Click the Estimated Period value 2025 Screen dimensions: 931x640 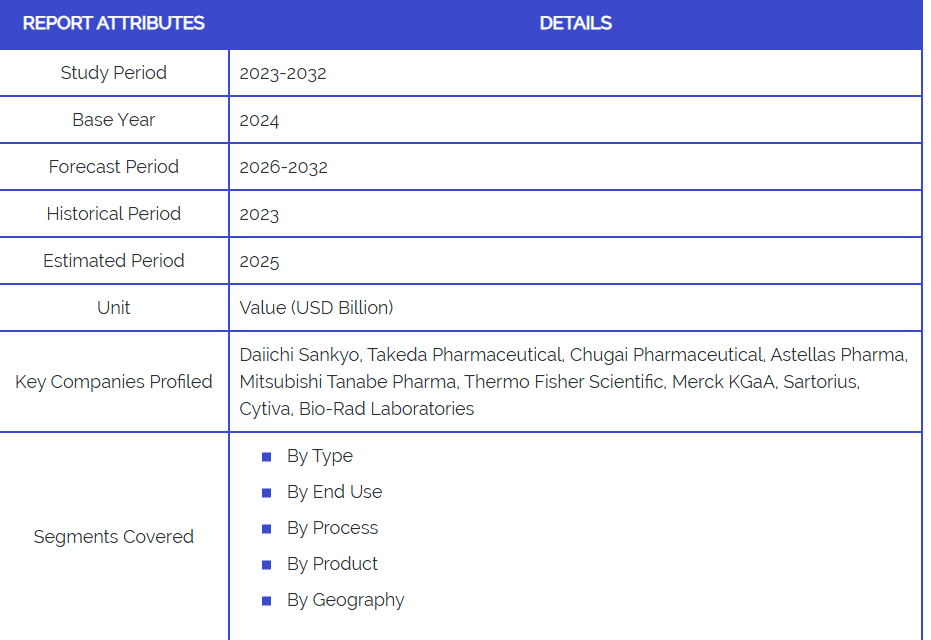259,261
